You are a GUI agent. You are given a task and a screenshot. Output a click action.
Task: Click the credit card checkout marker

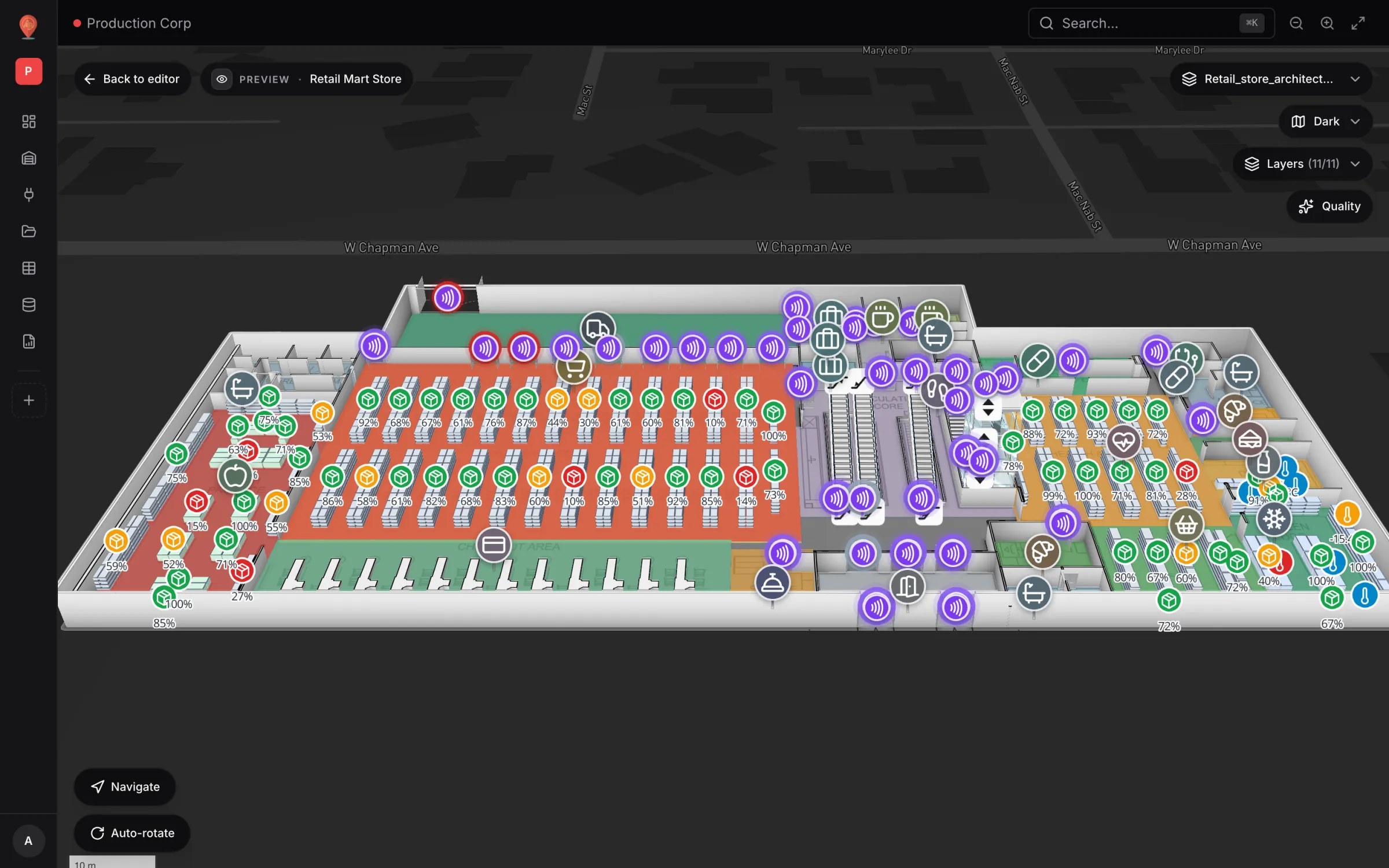[x=494, y=545]
